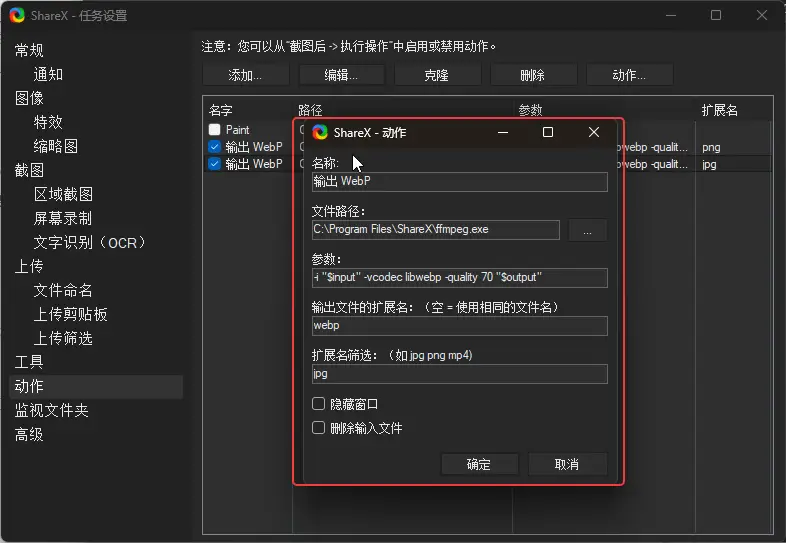Open the 截图 settings section
786x543 pixels.
(29, 170)
